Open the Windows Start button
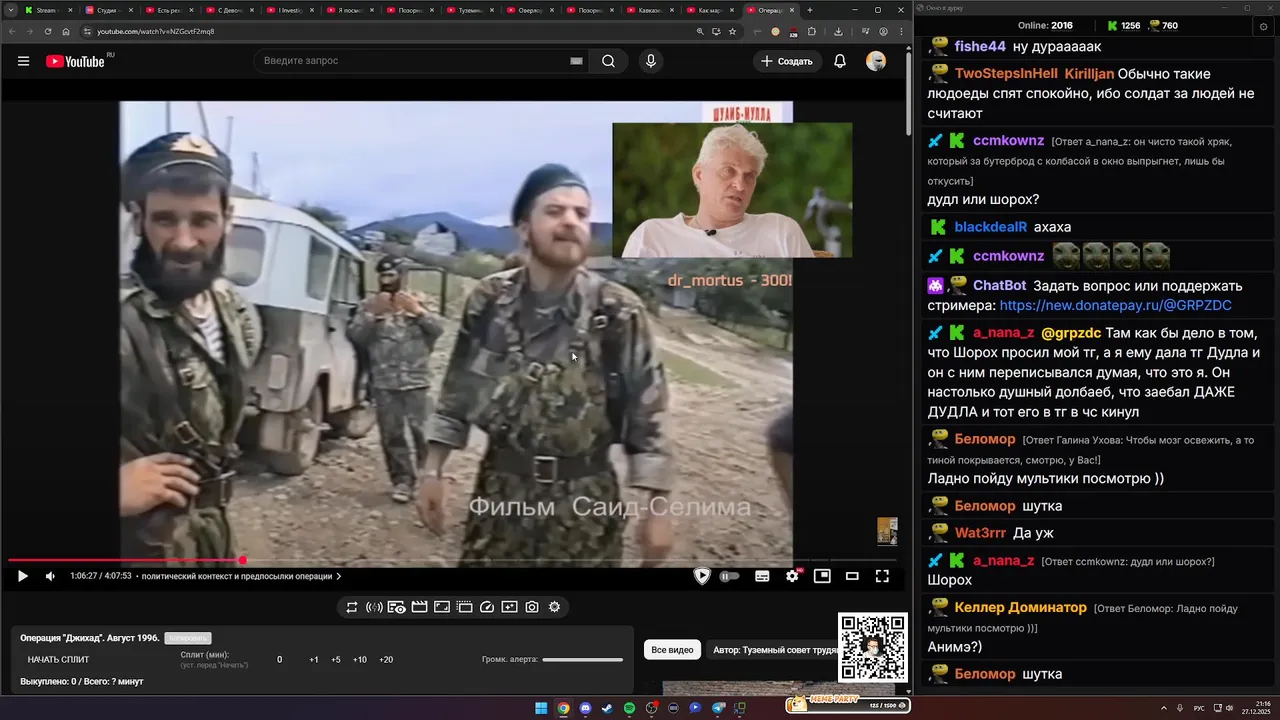The height and width of the screenshot is (720, 1280). [x=541, y=708]
